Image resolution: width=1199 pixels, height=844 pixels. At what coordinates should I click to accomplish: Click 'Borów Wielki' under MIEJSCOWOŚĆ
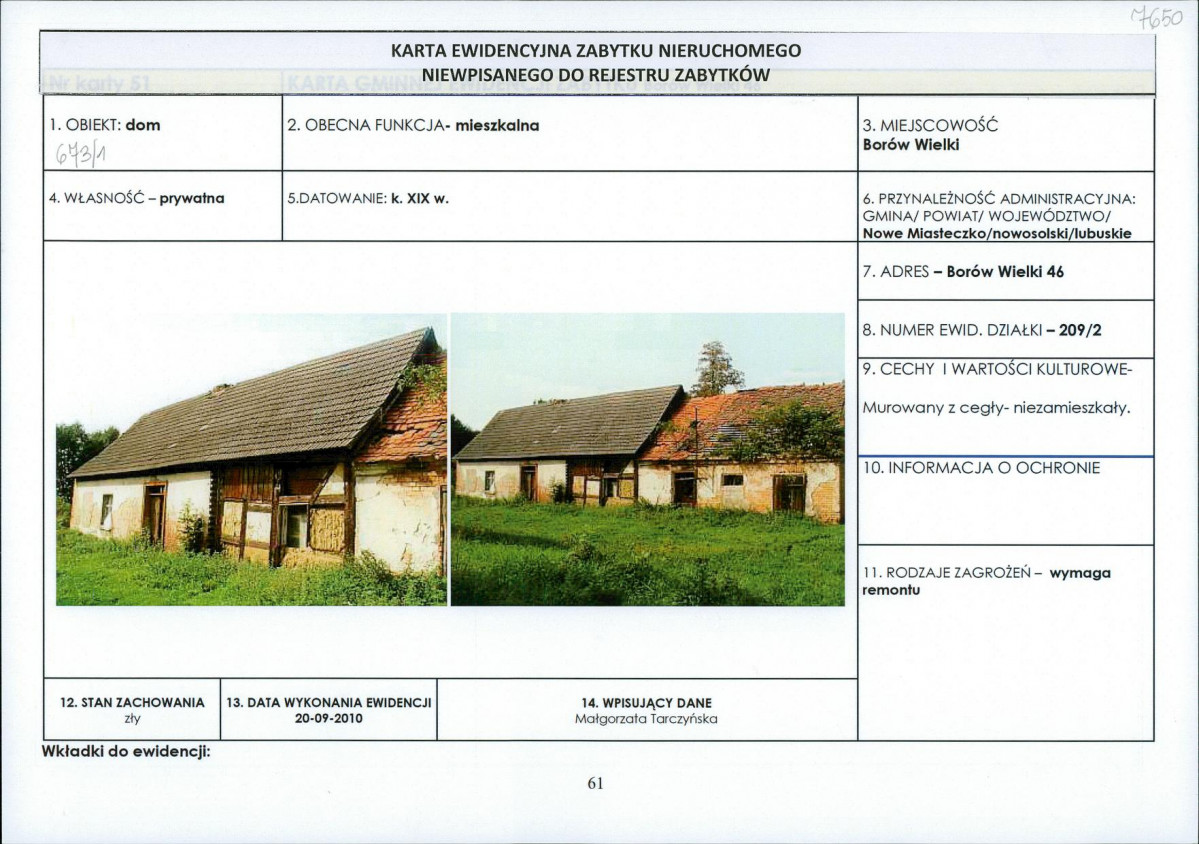tap(911, 144)
